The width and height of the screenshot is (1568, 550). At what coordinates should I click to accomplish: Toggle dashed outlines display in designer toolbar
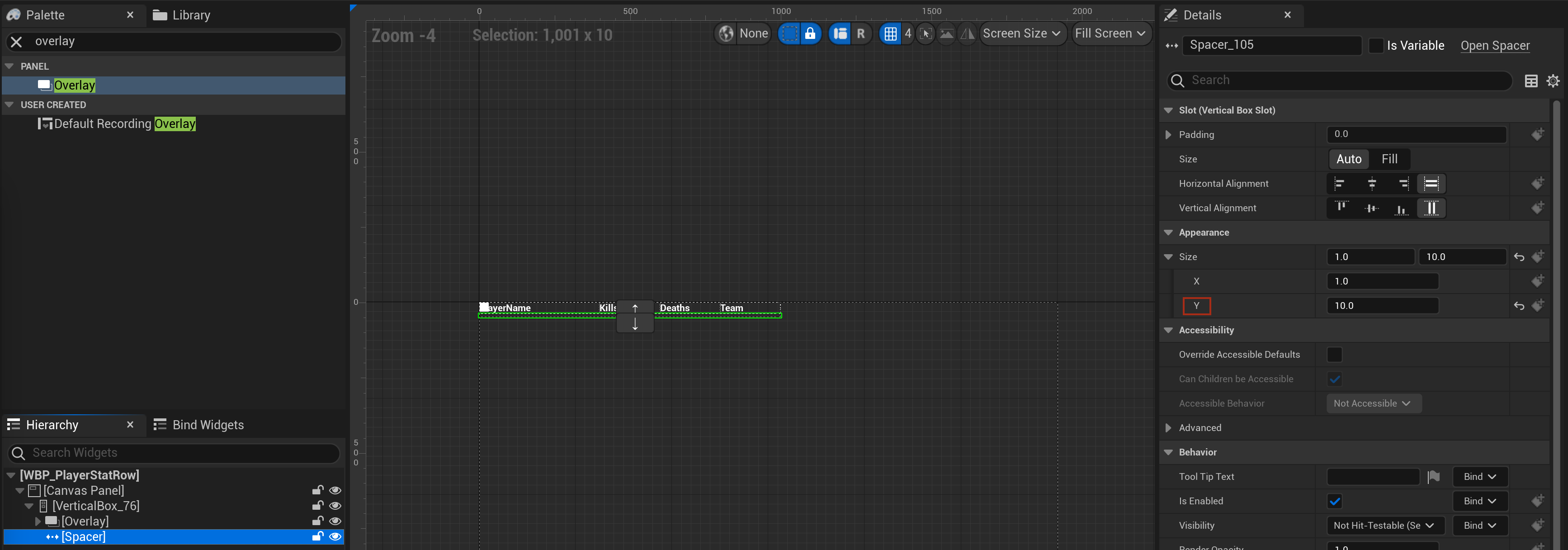point(789,33)
